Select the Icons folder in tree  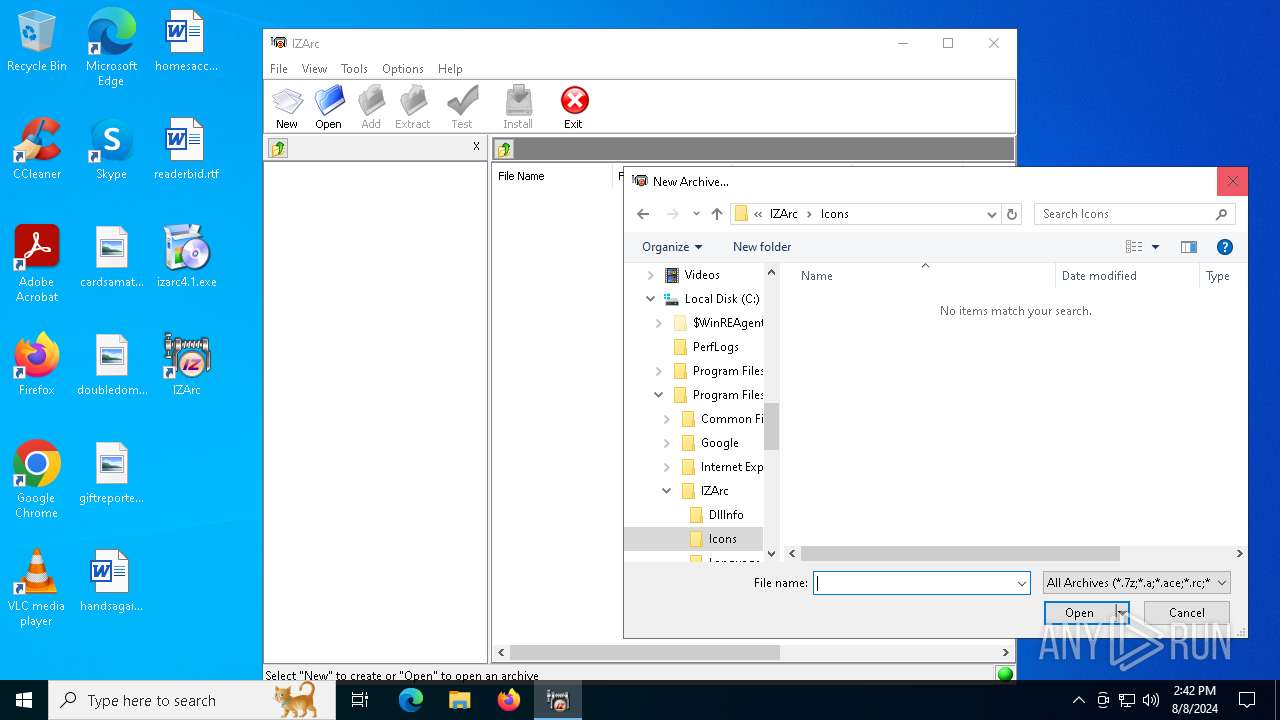point(722,539)
